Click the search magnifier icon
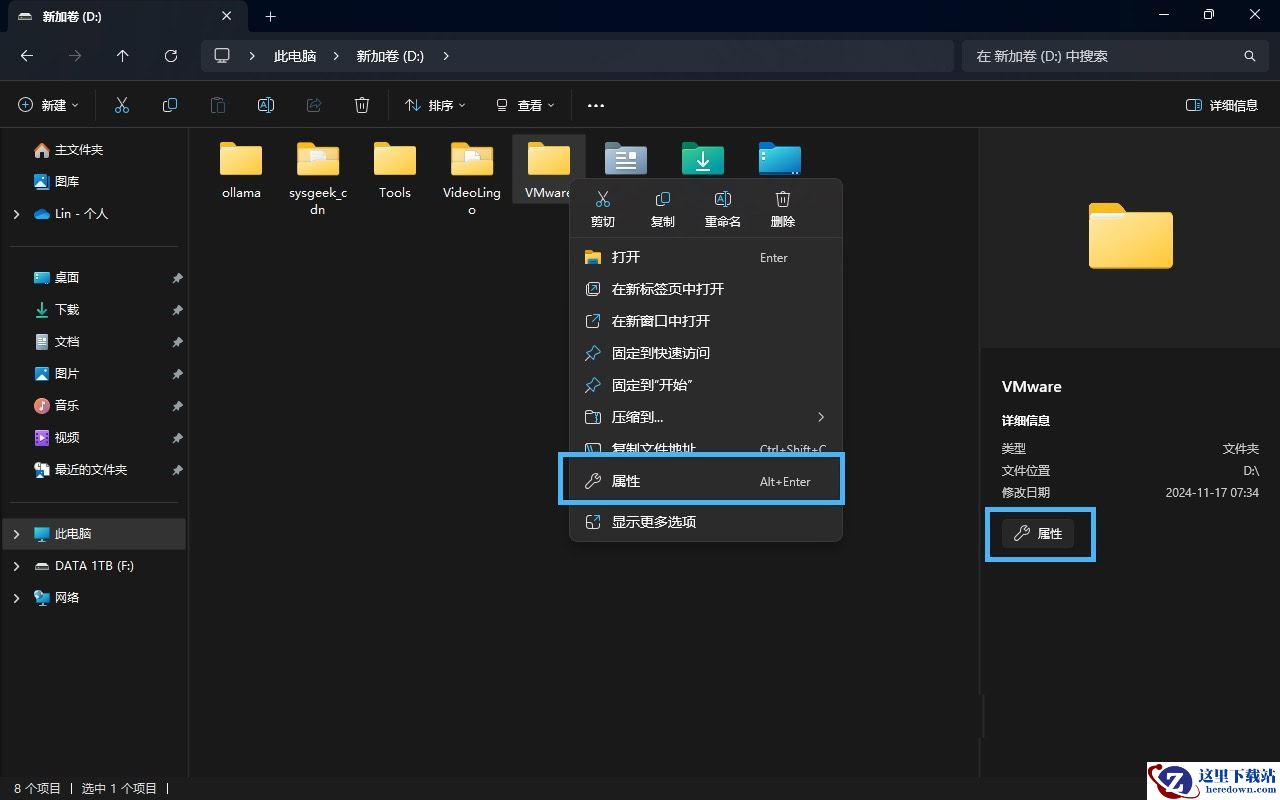This screenshot has width=1280, height=800. pos(1249,56)
